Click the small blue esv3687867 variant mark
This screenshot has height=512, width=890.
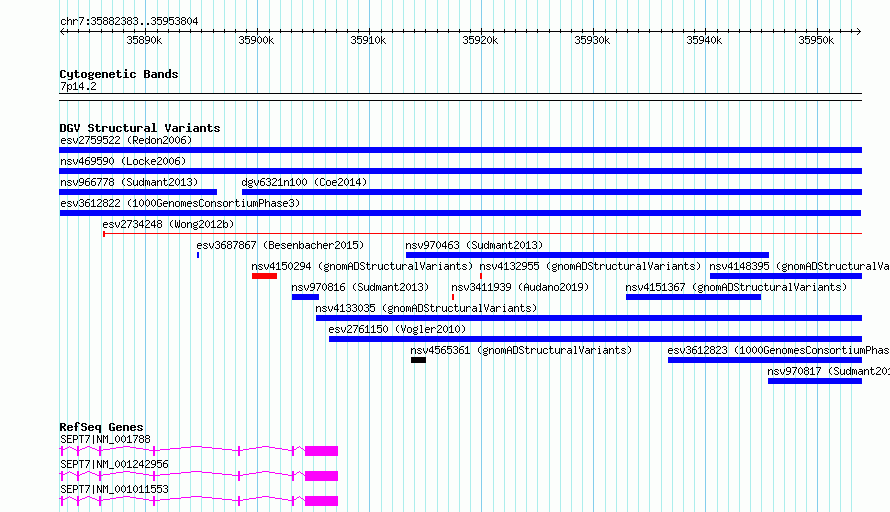198,255
